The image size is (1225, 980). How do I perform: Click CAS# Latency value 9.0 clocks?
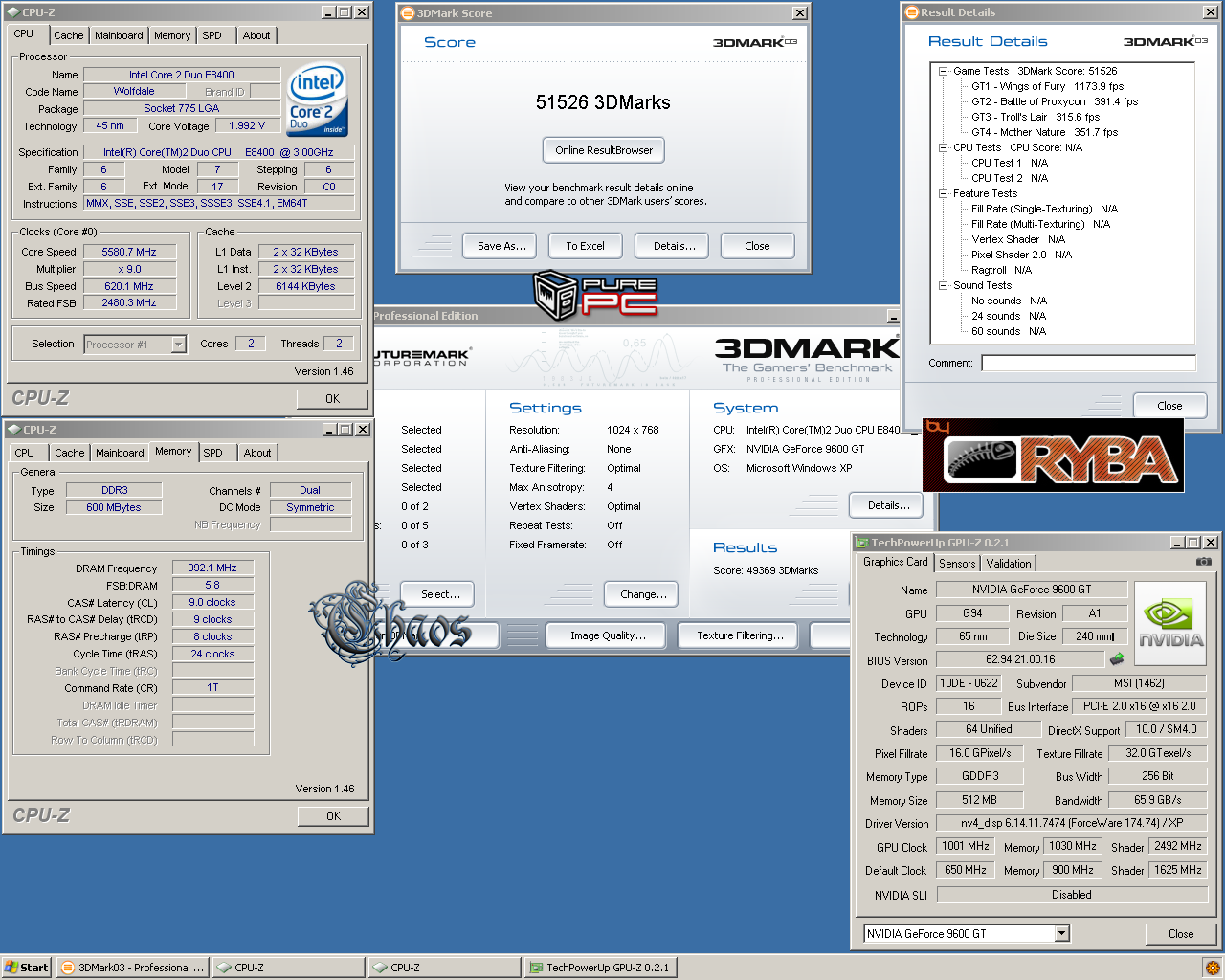(x=212, y=602)
